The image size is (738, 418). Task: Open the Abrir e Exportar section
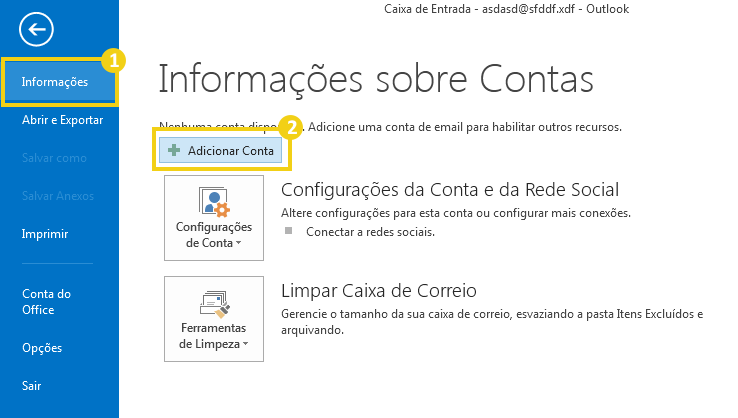click(x=62, y=120)
